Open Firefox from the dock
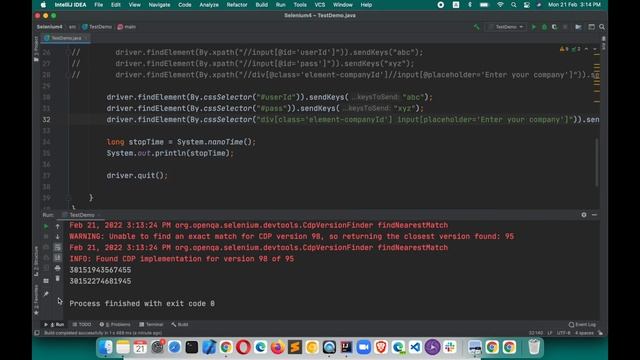 tap(277, 347)
